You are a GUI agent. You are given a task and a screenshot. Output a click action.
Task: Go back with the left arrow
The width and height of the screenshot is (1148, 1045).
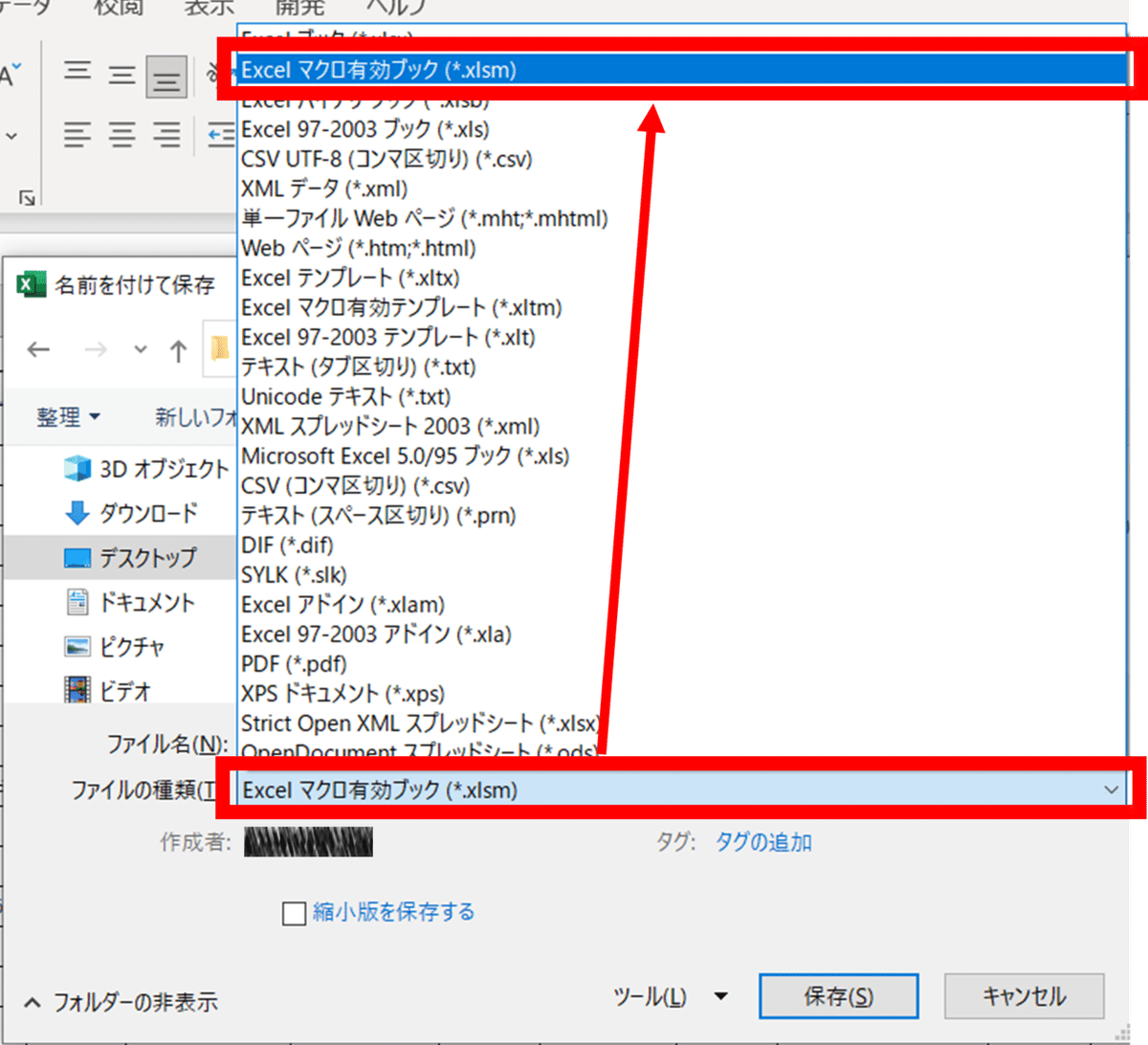click(38, 349)
